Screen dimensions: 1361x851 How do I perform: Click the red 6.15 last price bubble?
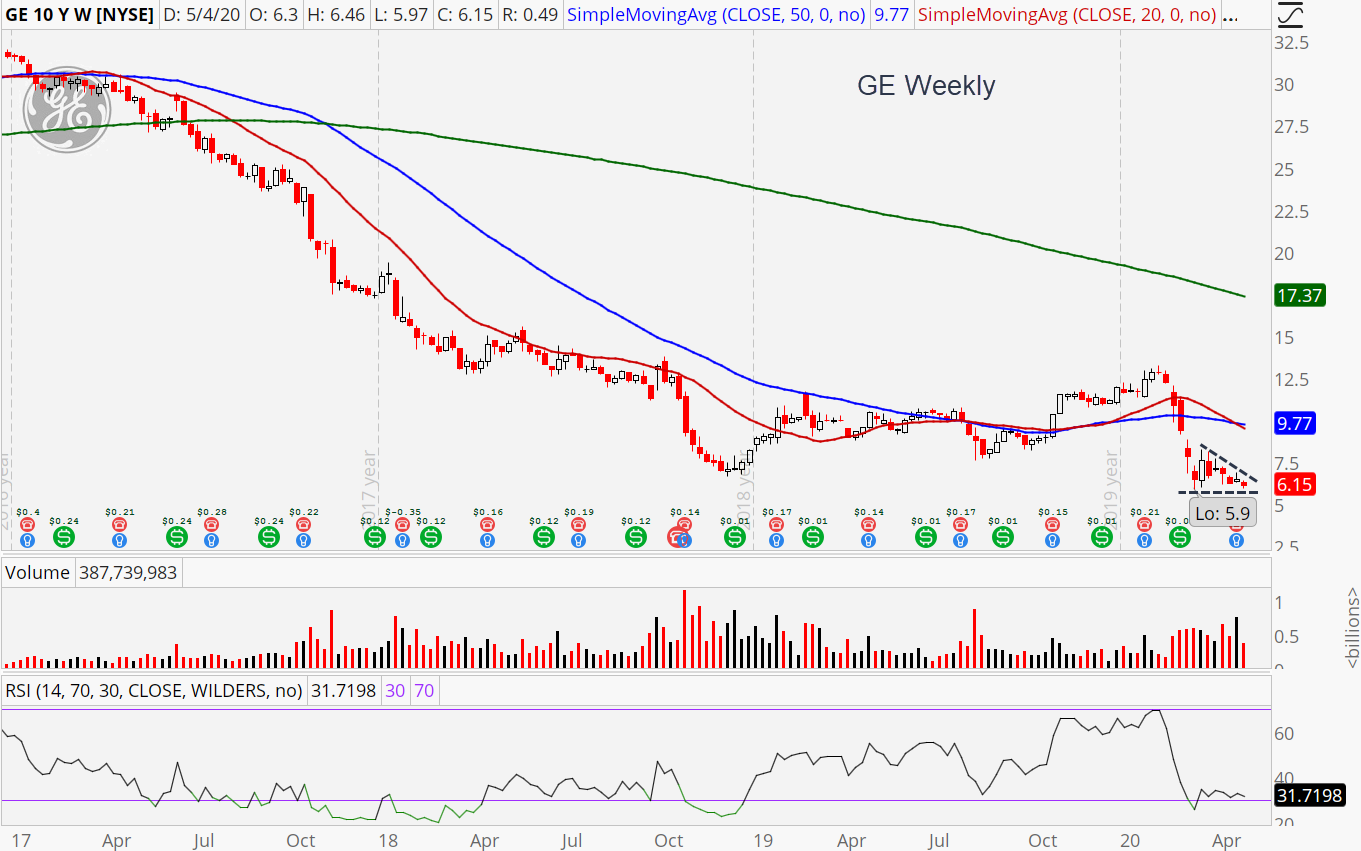point(1295,485)
